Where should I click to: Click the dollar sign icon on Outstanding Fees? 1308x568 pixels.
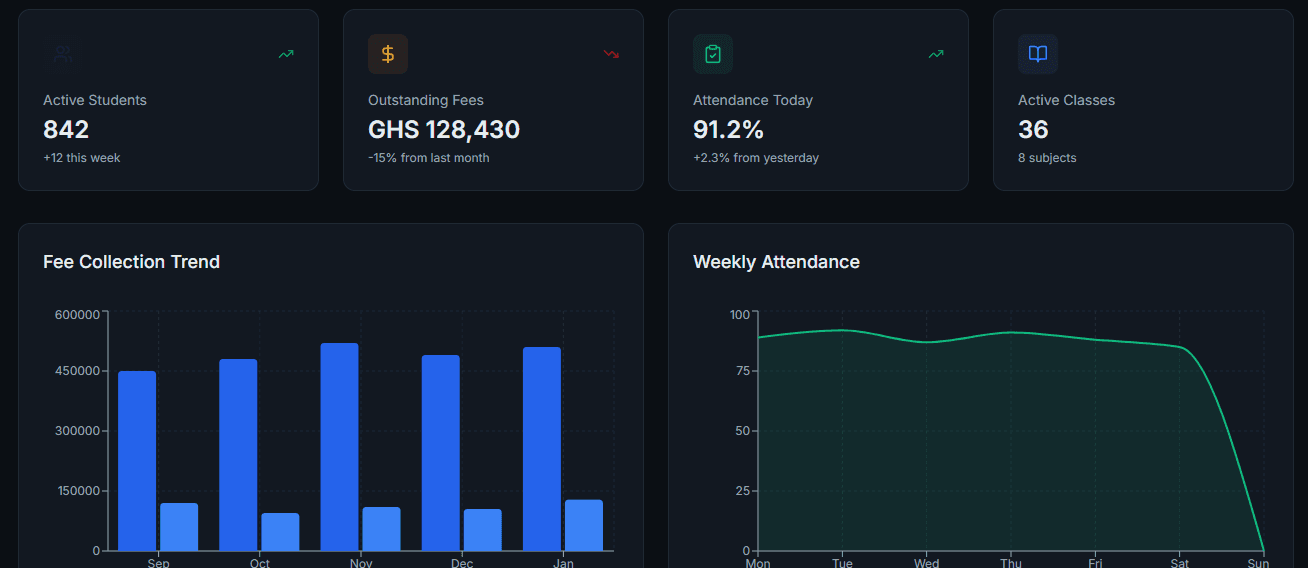tap(388, 54)
